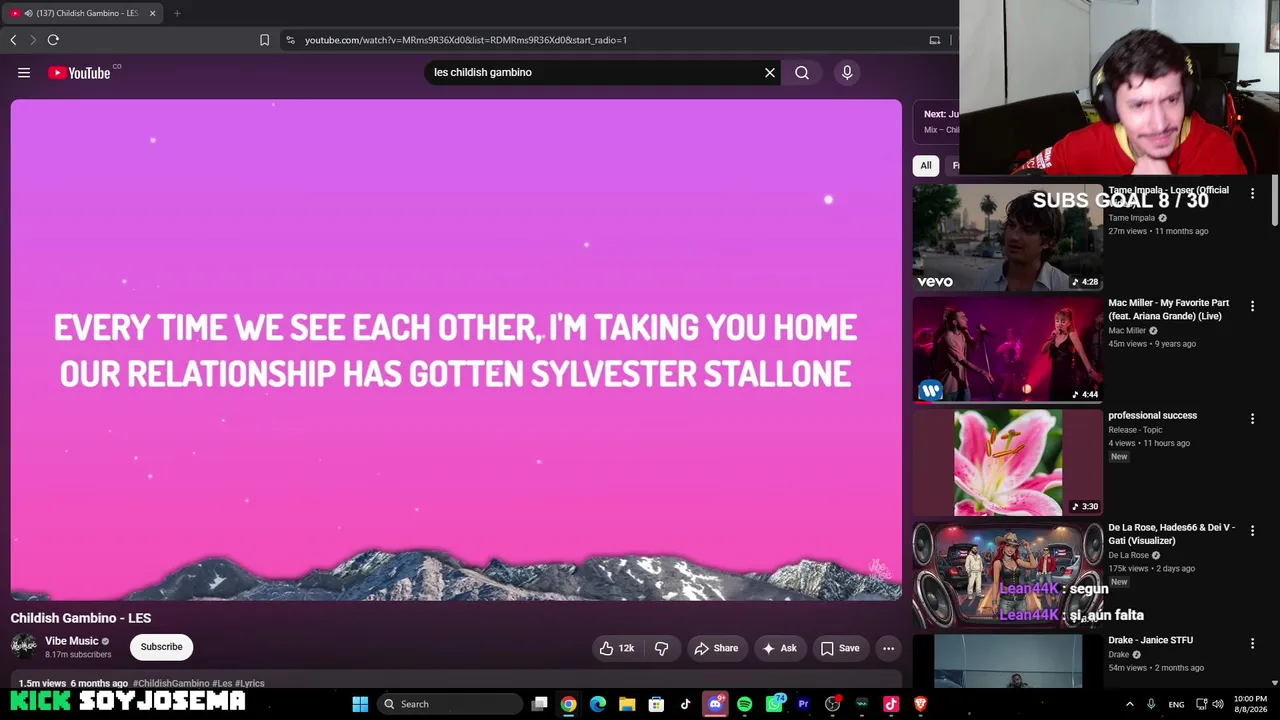Click the sidebar recommendations scrollbar
Viewport: 1280px width, 720px height.
coord(1275,202)
